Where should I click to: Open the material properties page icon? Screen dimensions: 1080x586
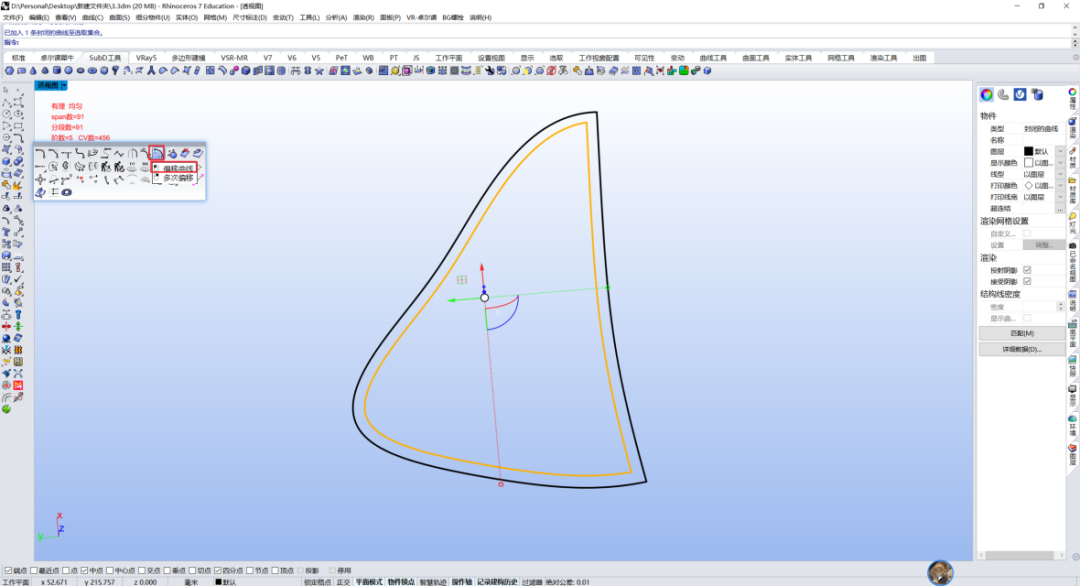click(x=1003, y=95)
